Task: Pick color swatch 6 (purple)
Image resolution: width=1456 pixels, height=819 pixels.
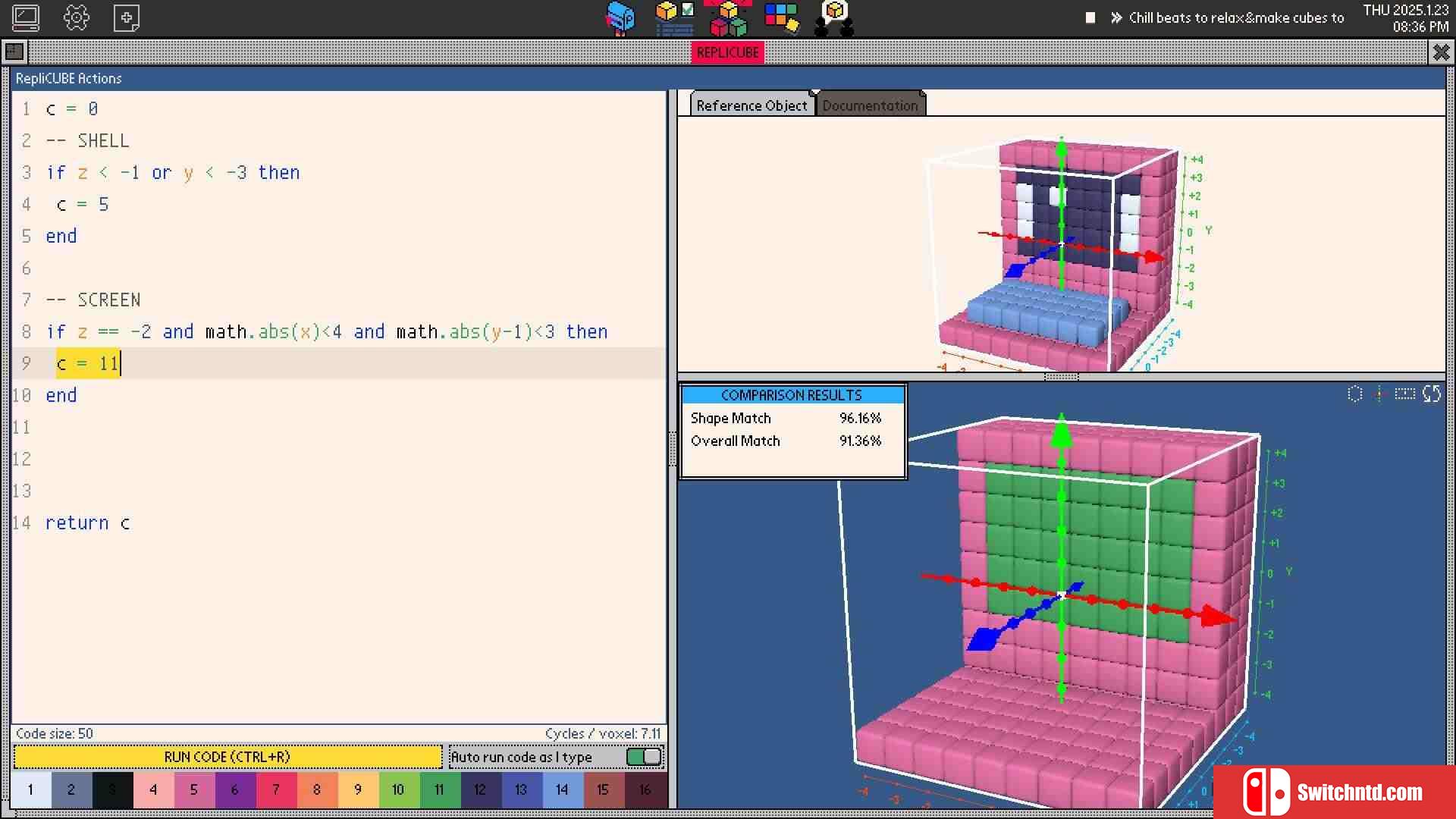Action: [x=235, y=789]
